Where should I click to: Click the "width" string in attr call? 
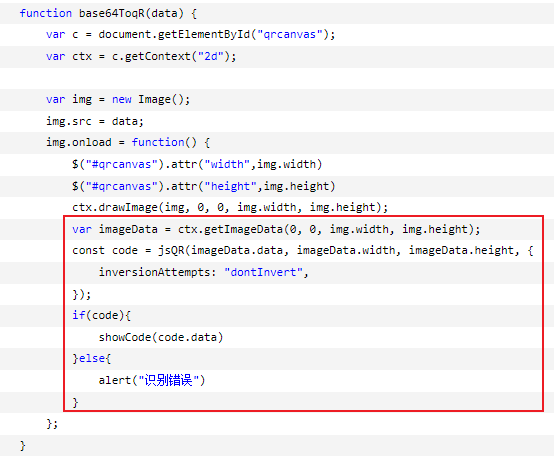coord(227,164)
